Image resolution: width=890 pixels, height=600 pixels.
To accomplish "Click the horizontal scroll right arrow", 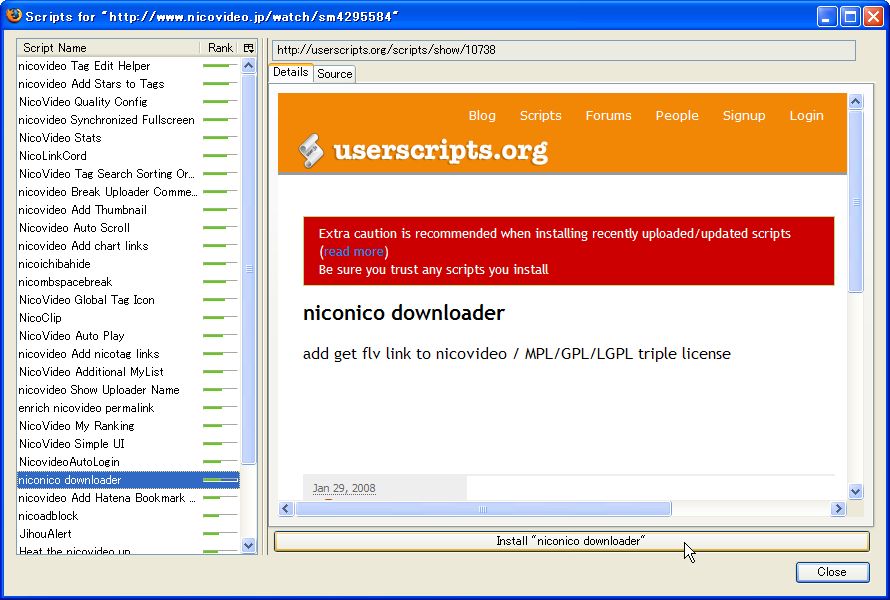I will coord(838,509).
